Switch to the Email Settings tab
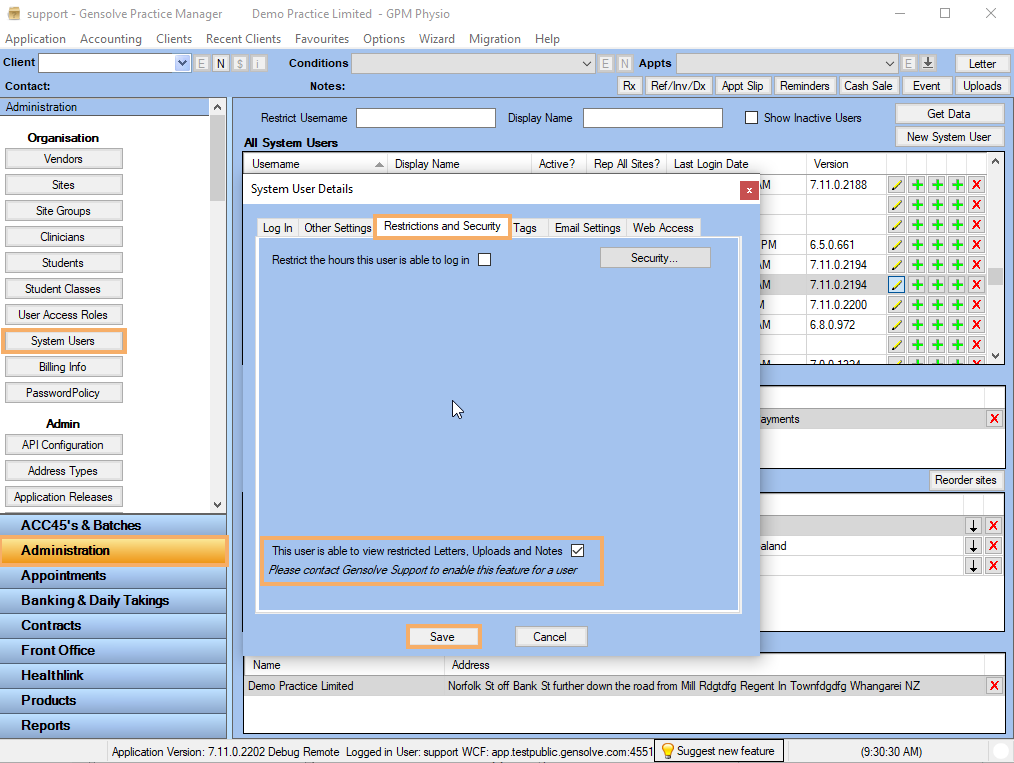The height and width of the screenshot is (763, 1014). (x=587, y=228)
